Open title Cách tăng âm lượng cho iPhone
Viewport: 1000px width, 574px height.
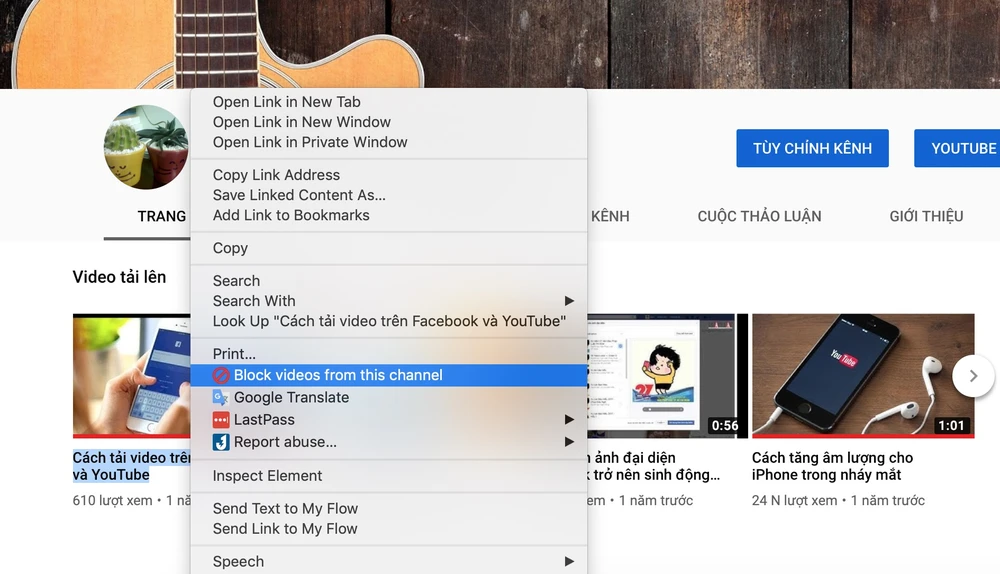832,466
